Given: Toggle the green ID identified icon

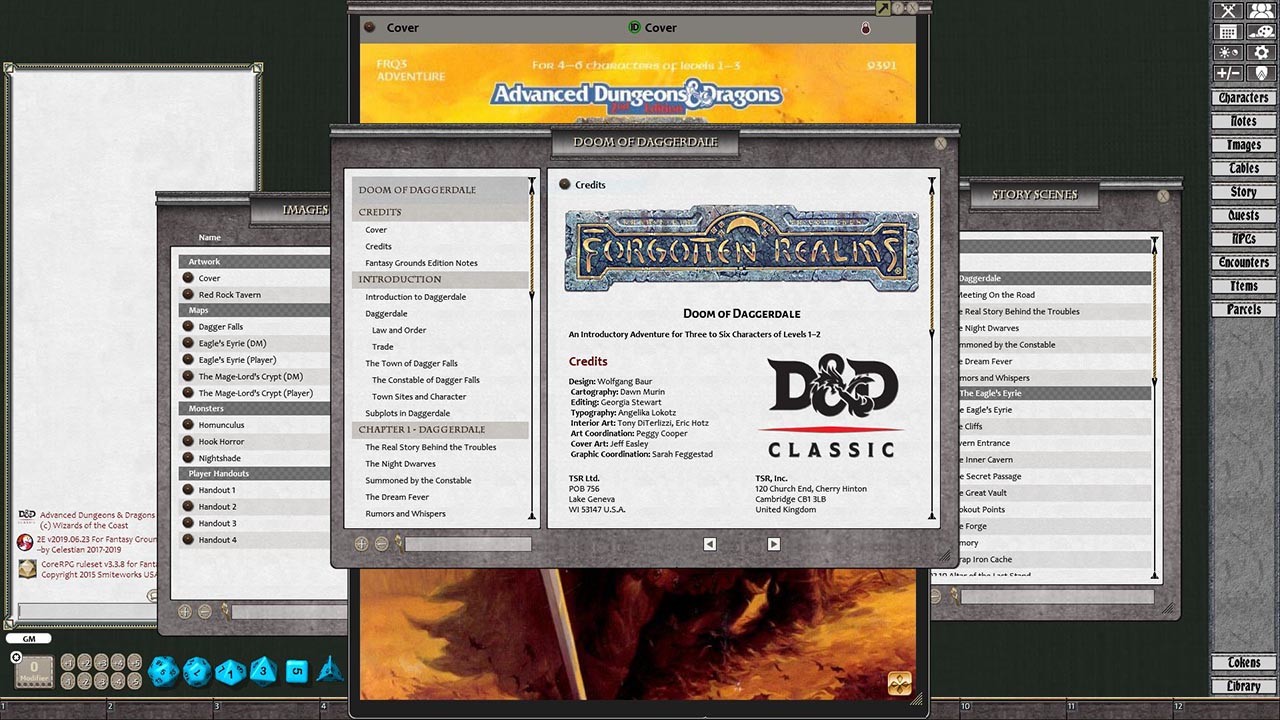Looking at the screenshot, I should (634, 28).
